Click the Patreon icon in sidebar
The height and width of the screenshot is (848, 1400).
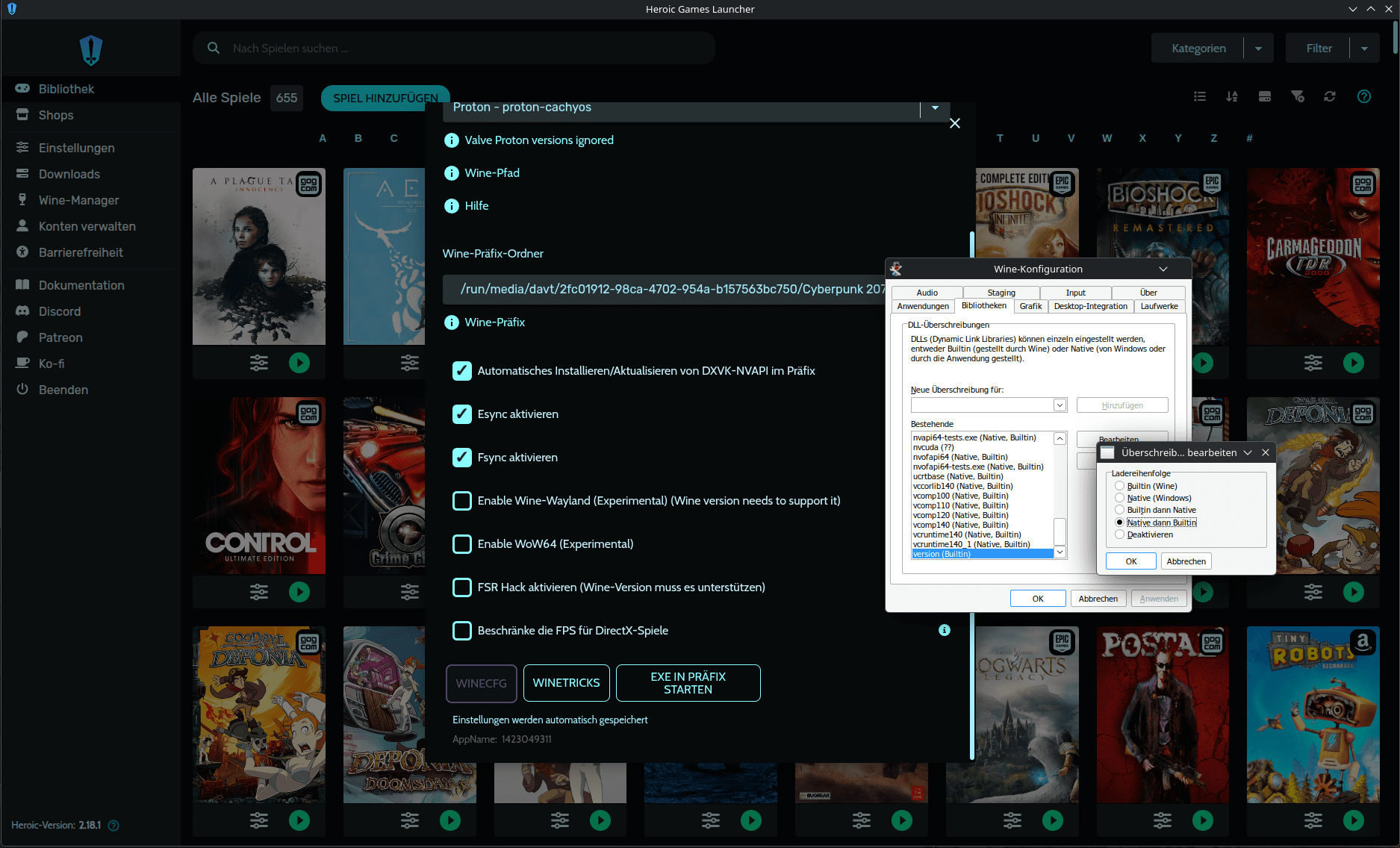22,337
